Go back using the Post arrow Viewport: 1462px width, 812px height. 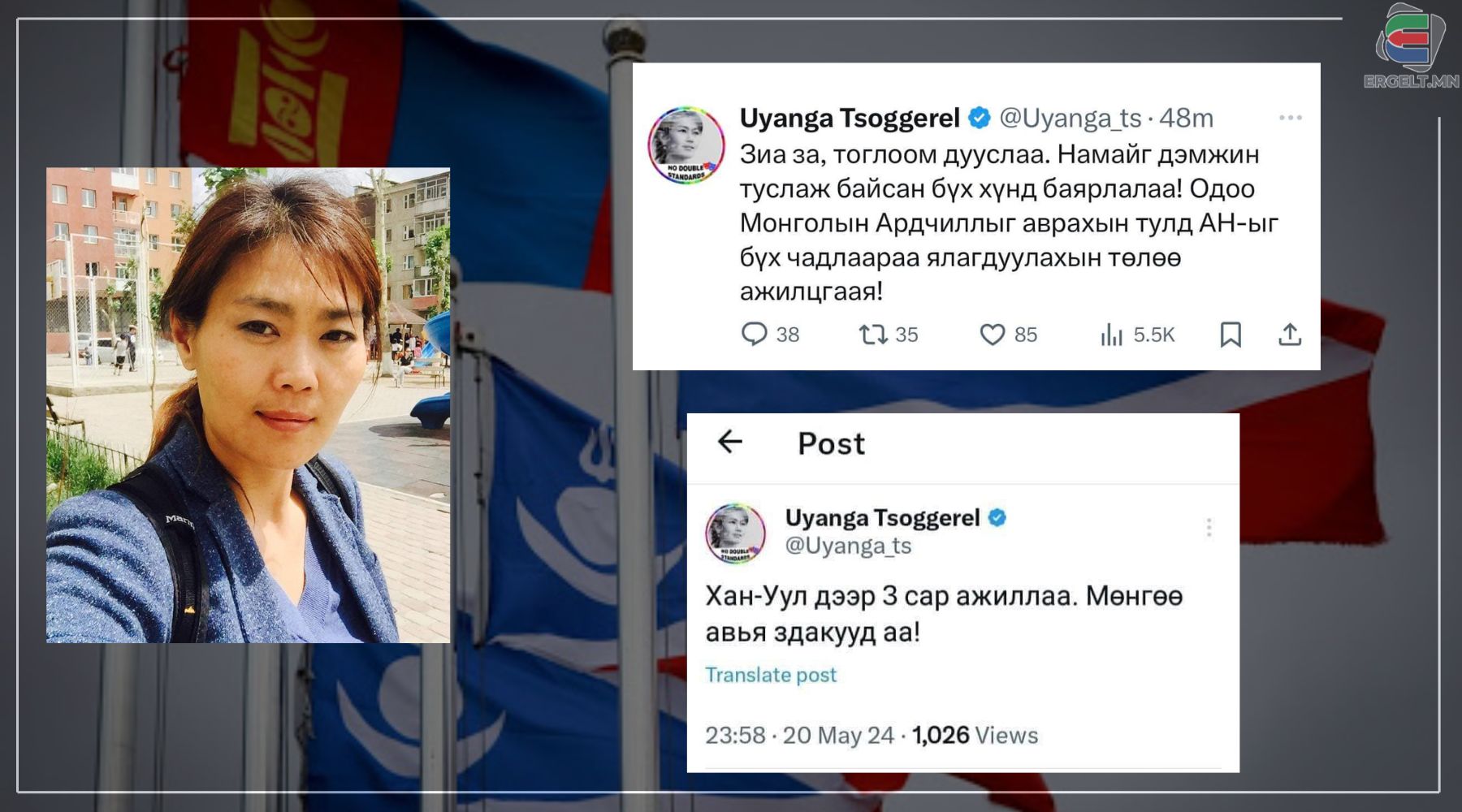click(730, 442)
